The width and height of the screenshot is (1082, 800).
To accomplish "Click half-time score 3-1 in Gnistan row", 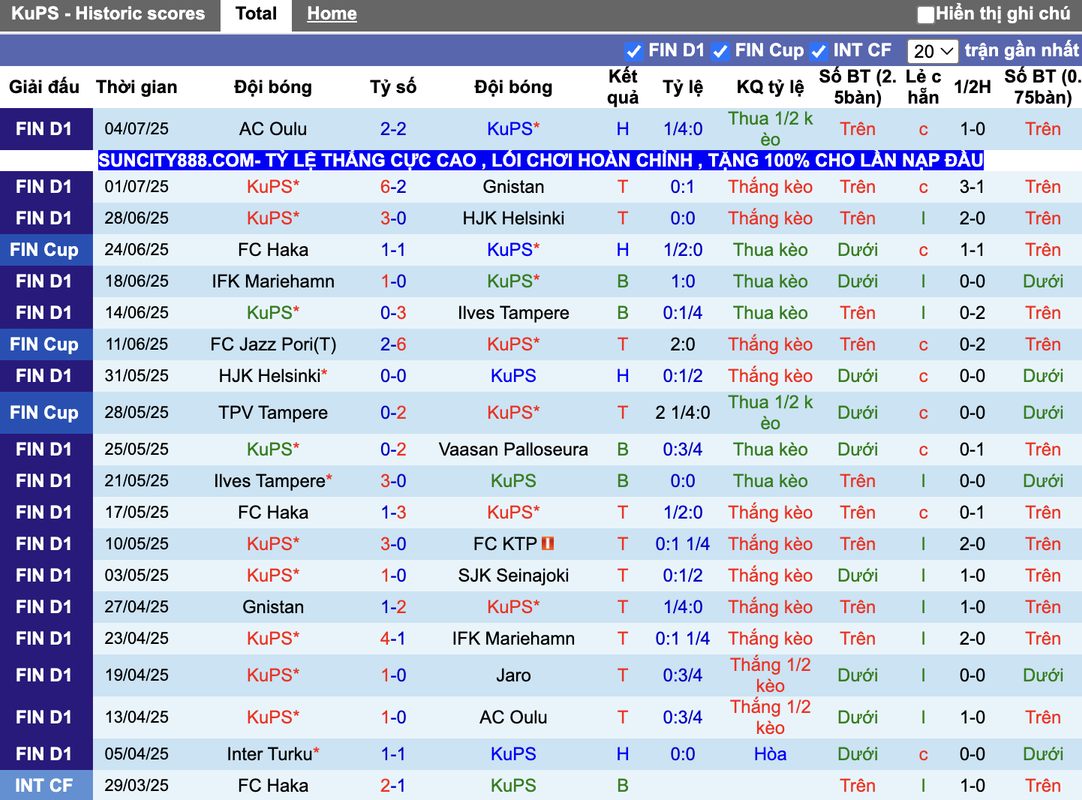I will point(972,187).
